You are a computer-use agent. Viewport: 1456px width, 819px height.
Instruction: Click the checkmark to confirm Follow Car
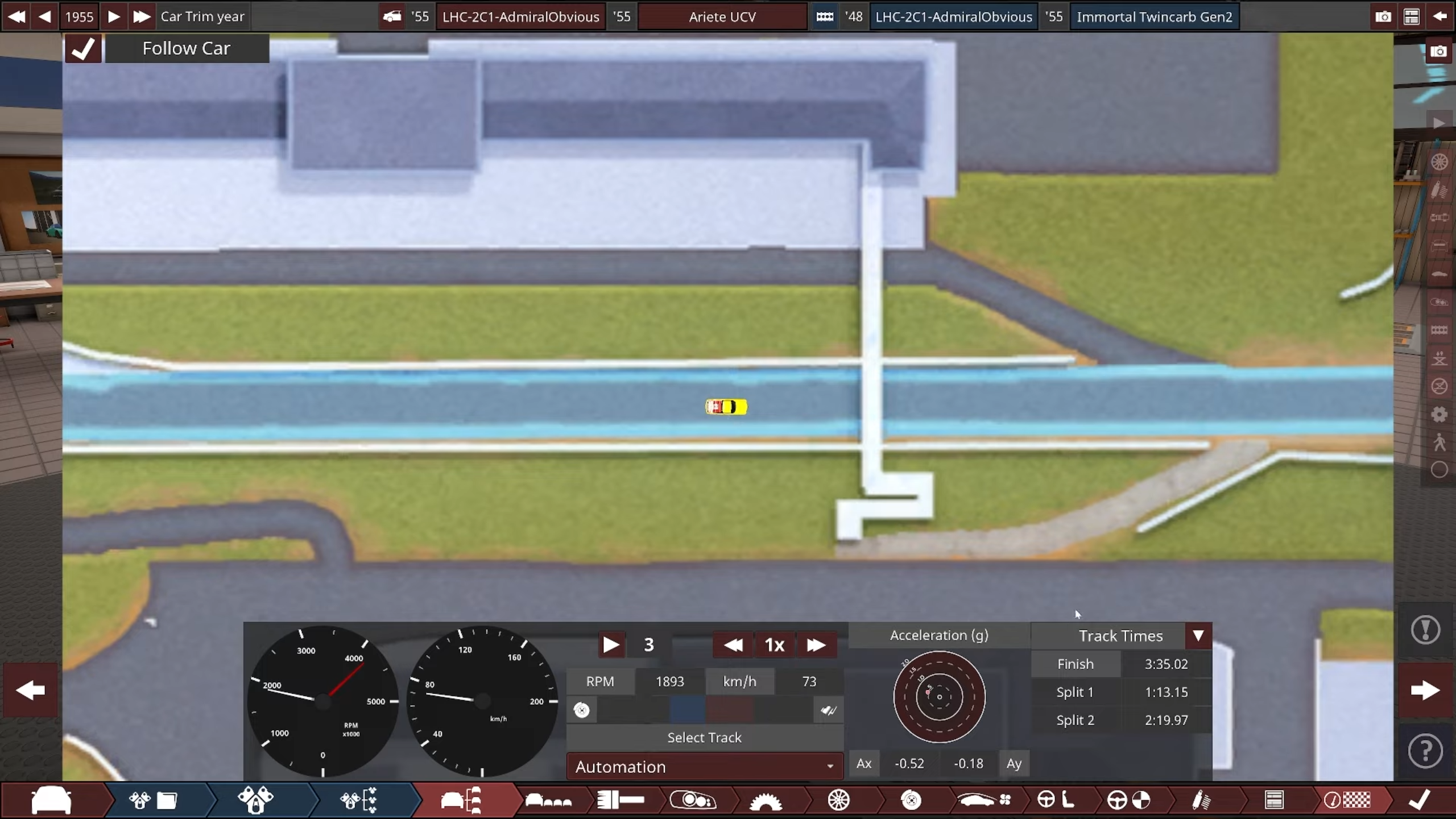coord(84,47)
